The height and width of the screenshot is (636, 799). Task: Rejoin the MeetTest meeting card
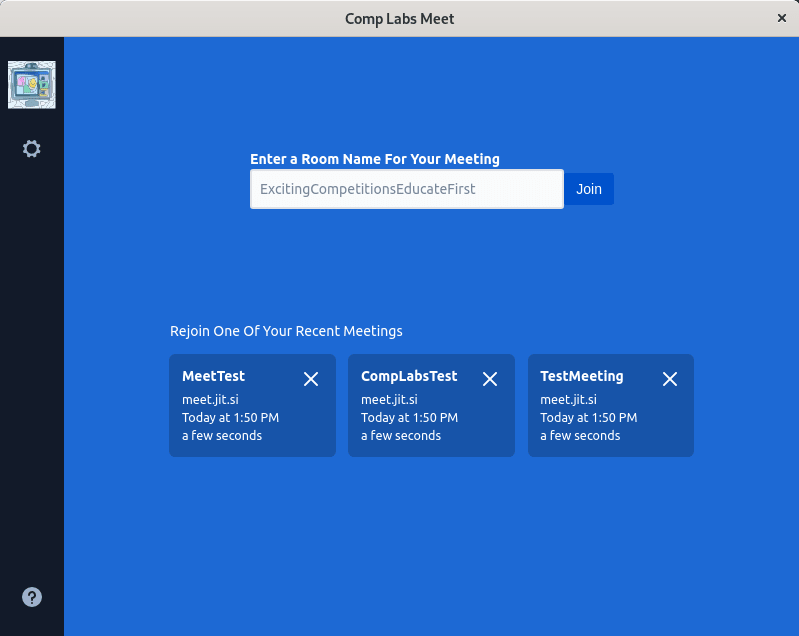pos(252,406)
